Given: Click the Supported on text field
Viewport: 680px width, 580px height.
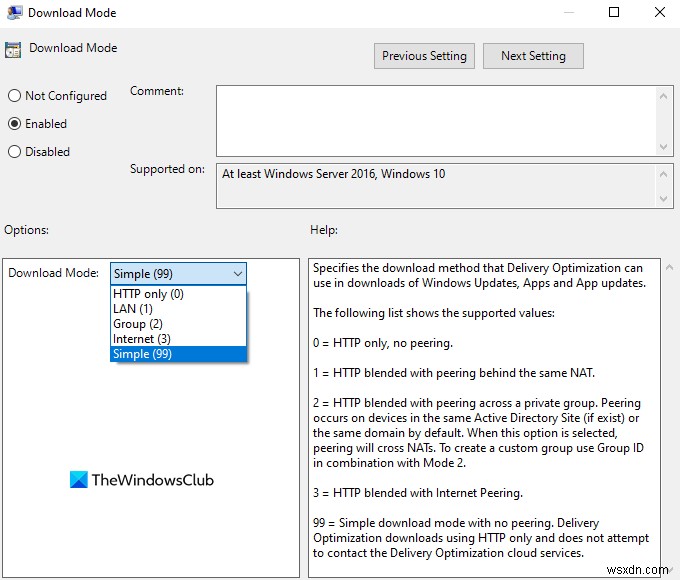Looking at the screenshot, I should (436, 186).
